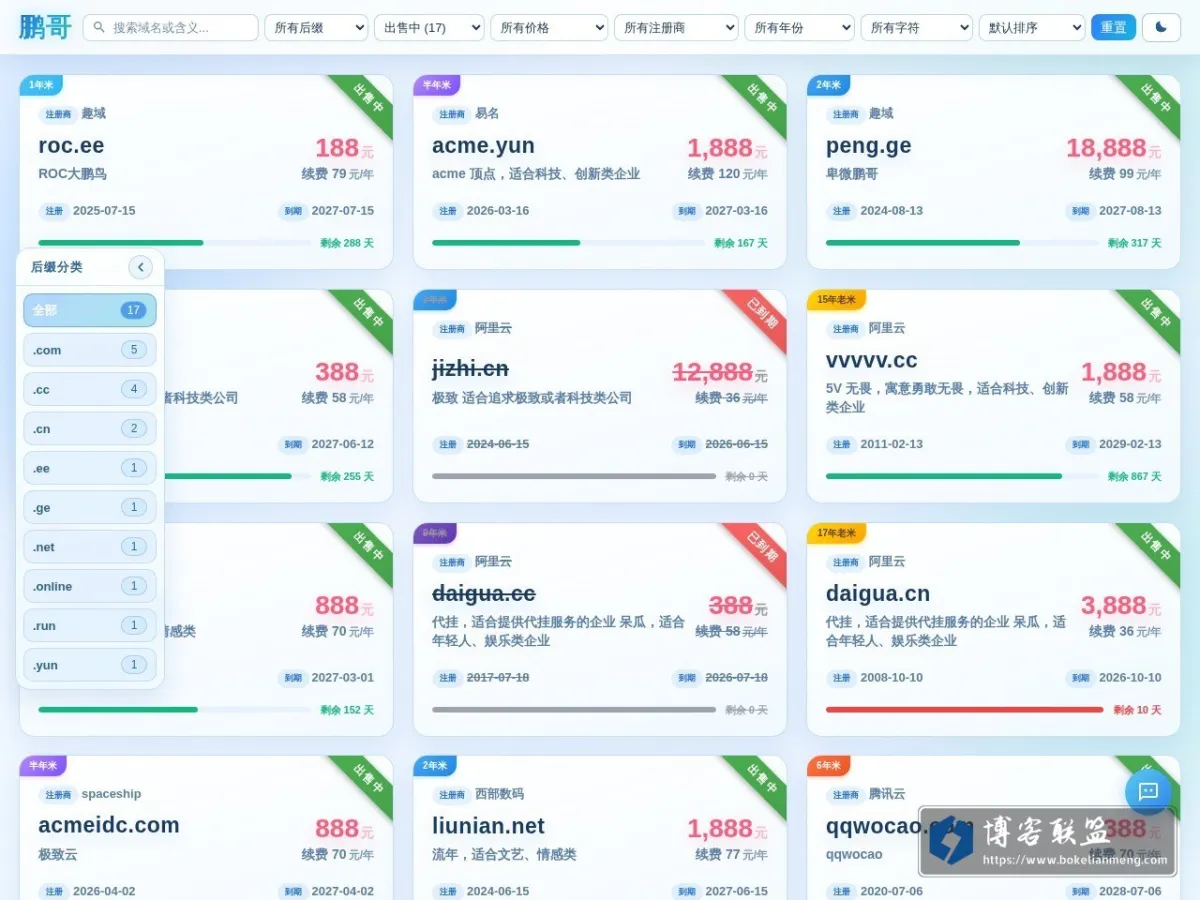Click the 趣域 registrar label on roc.ee
Viewport: 1200px width, 900px height.
[93, 114]
